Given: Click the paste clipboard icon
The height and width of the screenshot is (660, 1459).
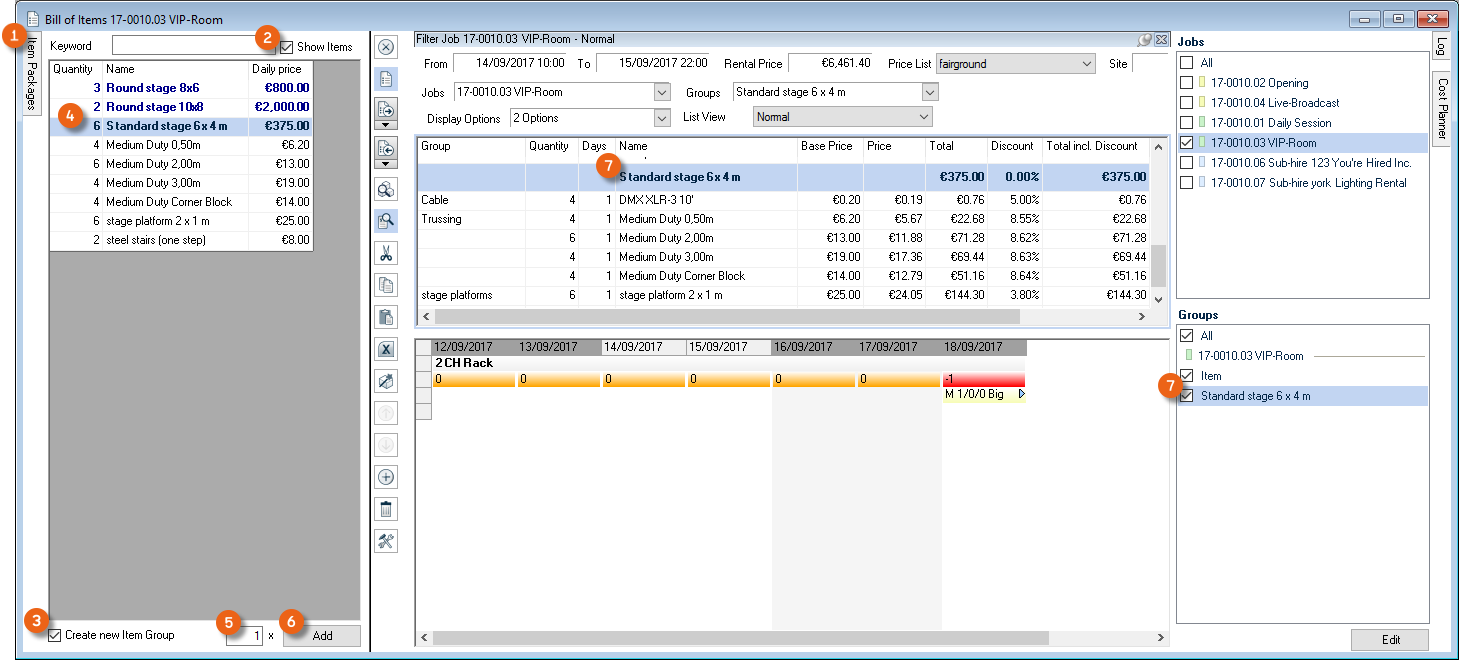Looking at the screenshot, I should click(386, 317).
